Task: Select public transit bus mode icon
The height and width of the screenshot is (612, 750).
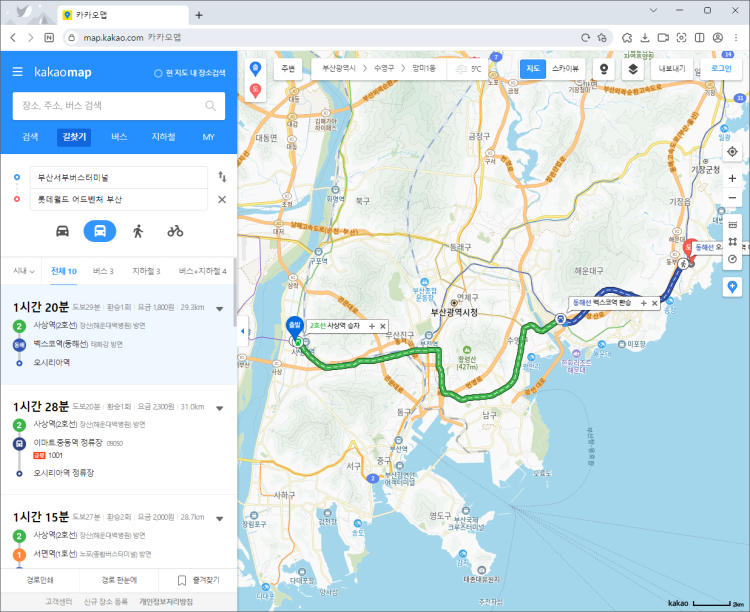Action: tap(99, 231)
